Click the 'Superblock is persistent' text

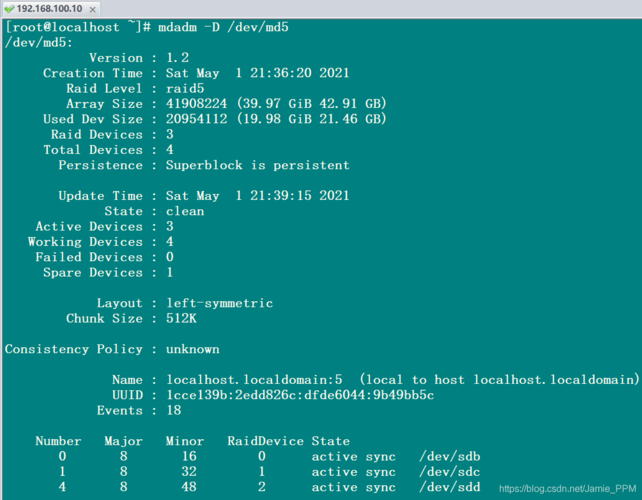257,165
